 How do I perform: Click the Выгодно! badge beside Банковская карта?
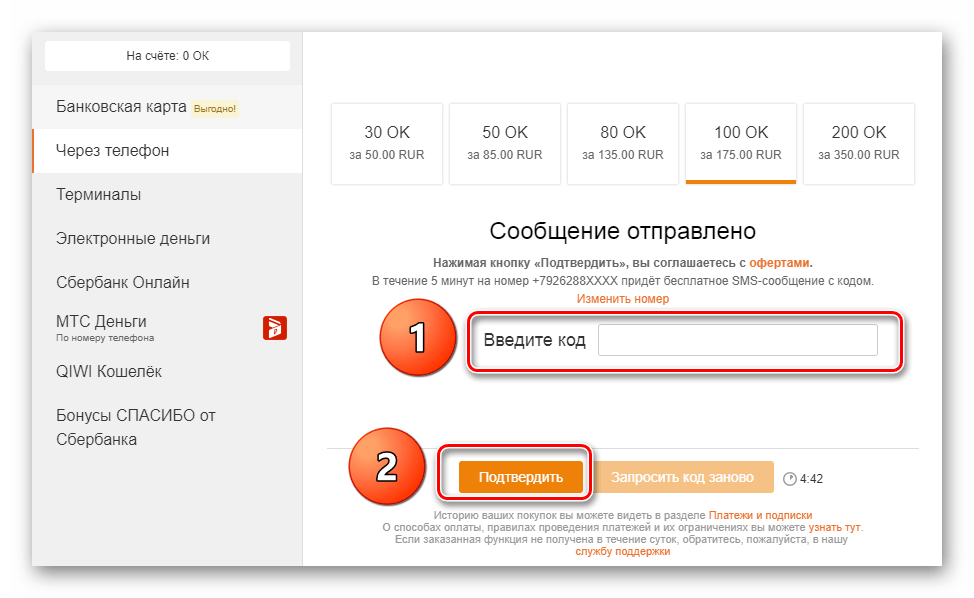tap(215, 109)
